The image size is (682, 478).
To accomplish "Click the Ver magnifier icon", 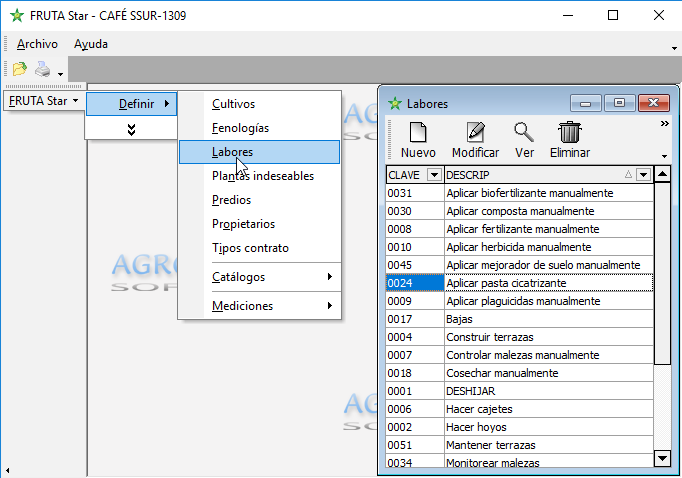I will [x=524, y=132].
